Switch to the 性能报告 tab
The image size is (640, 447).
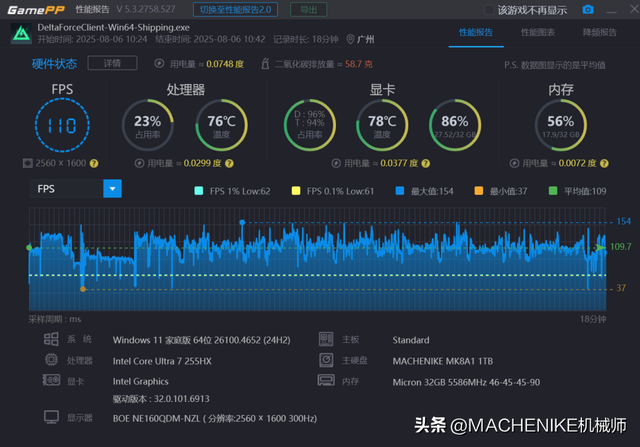point(476,32)
